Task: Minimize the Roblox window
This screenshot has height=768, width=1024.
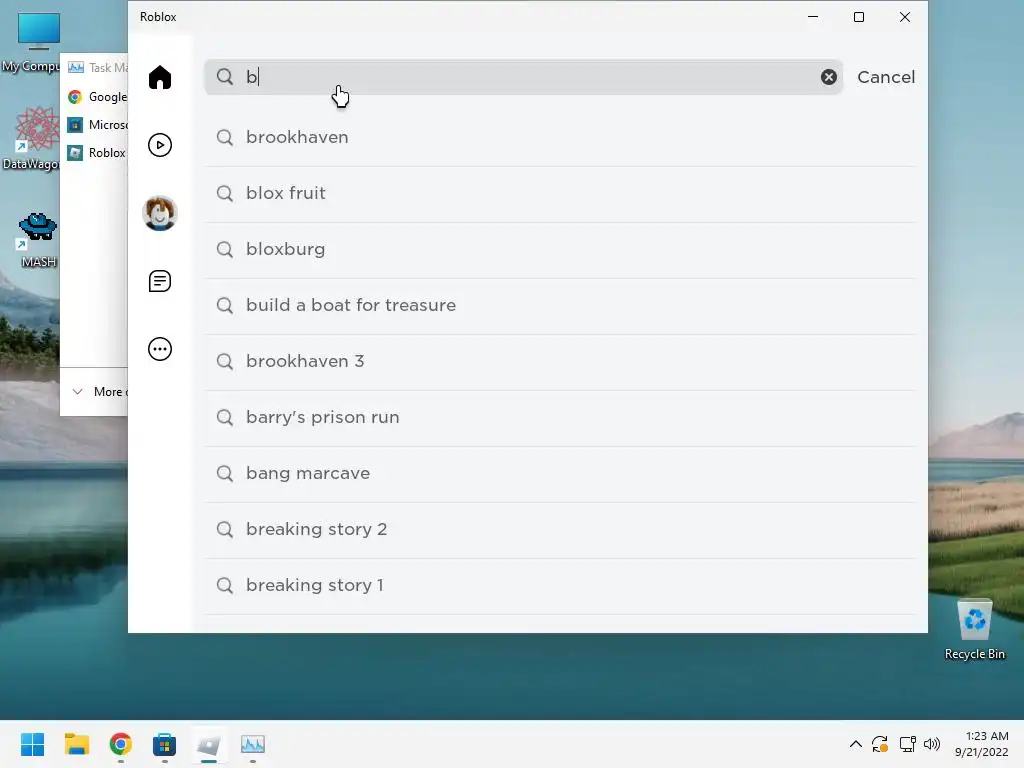Action: point(813,17)
